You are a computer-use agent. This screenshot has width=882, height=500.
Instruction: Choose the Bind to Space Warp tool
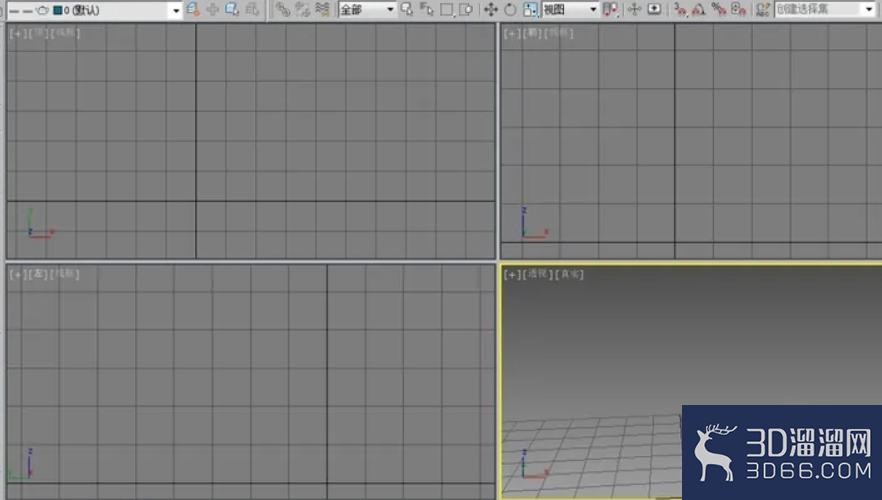[x=322, y=10]
